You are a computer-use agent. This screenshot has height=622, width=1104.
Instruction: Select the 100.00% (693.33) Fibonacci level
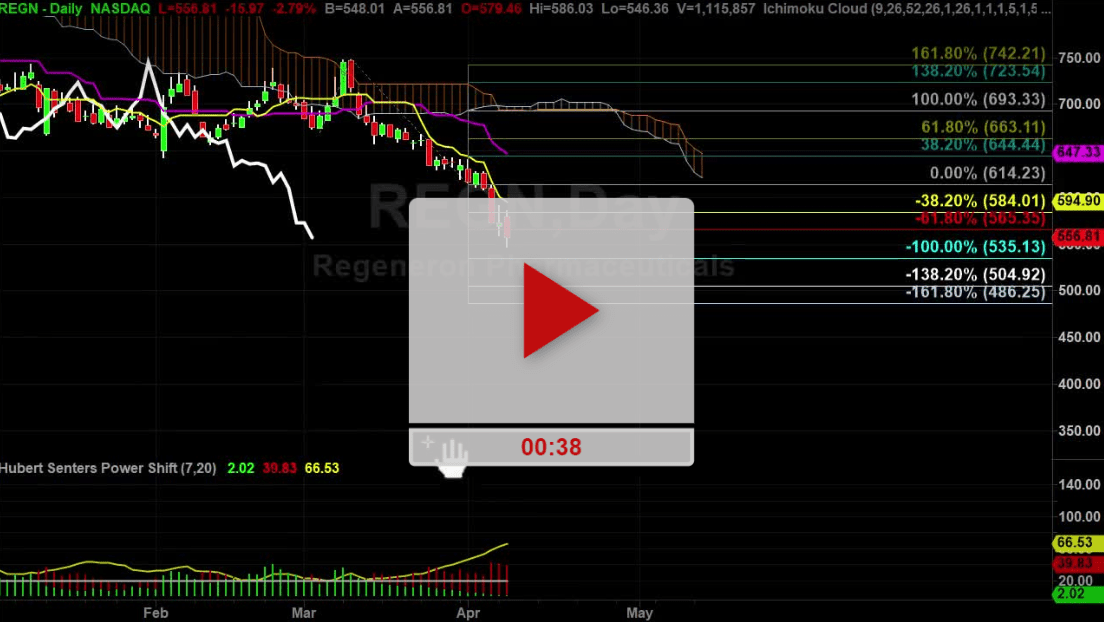[979, 99]
